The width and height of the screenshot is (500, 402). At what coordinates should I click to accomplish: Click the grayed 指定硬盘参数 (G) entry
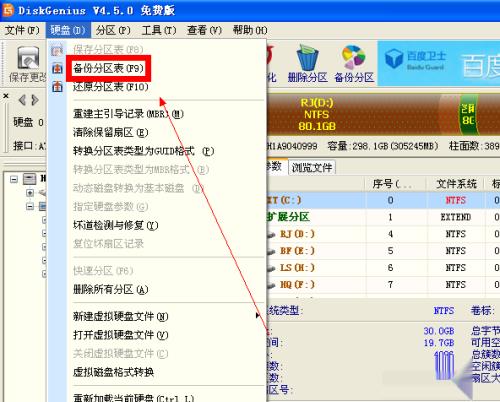(x=111, y=207)
